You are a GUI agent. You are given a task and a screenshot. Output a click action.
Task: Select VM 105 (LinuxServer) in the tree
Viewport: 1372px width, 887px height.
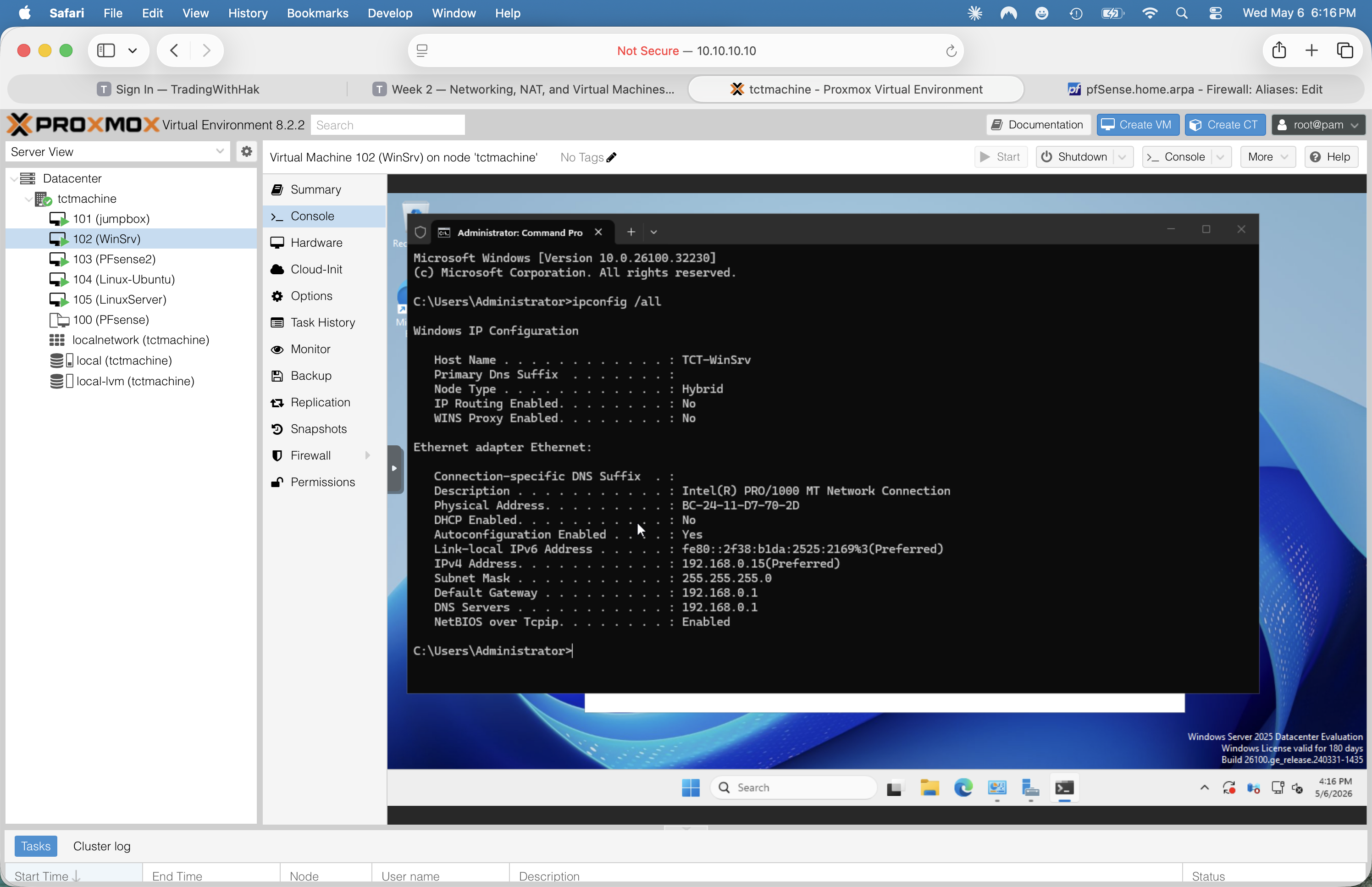(119, 299)
